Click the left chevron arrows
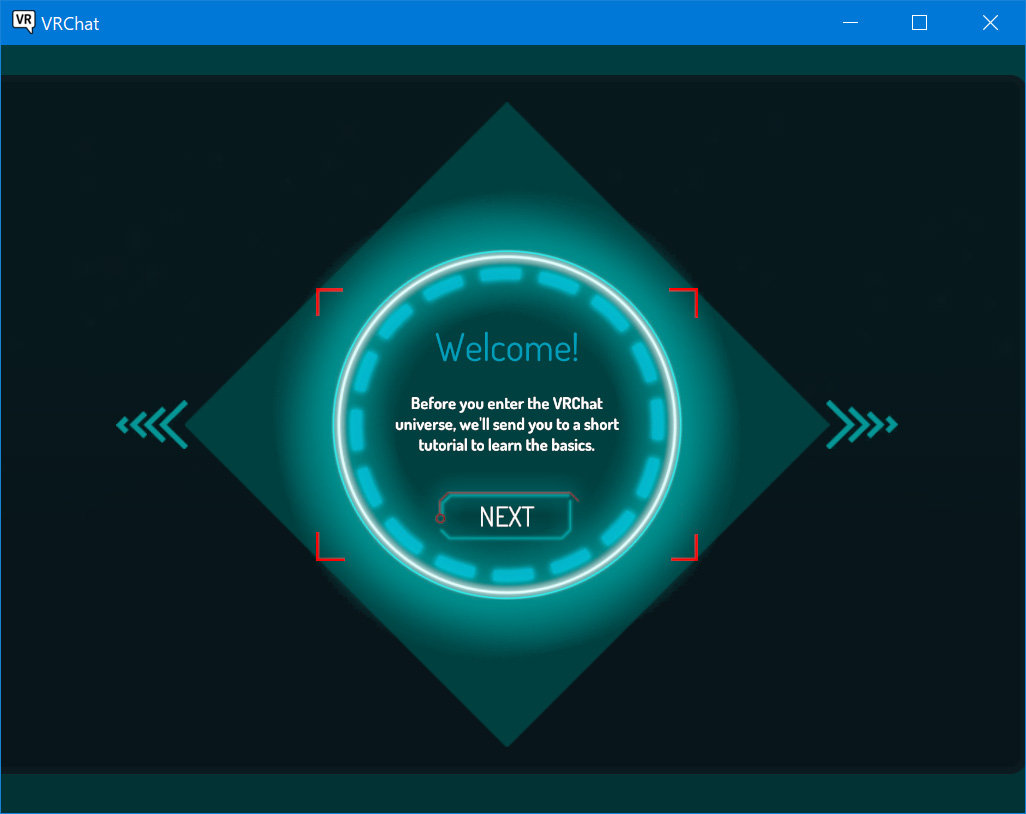The width and height of the screenshot is (1026, 814). click(x=152, y=425)
